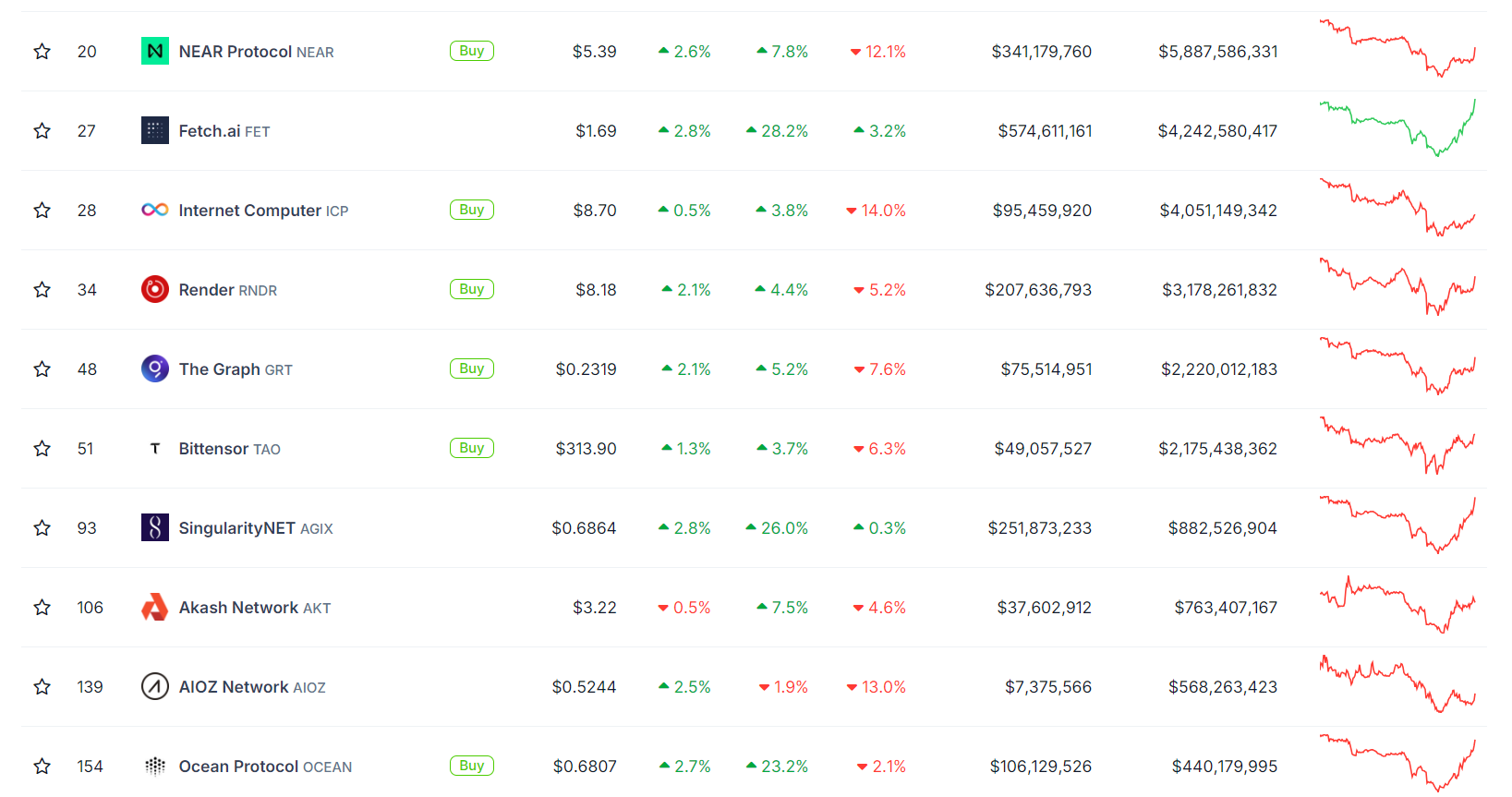The image size is (1512, 797).
Task: Click the Internet Computer ICP logo
Action: 154,210
